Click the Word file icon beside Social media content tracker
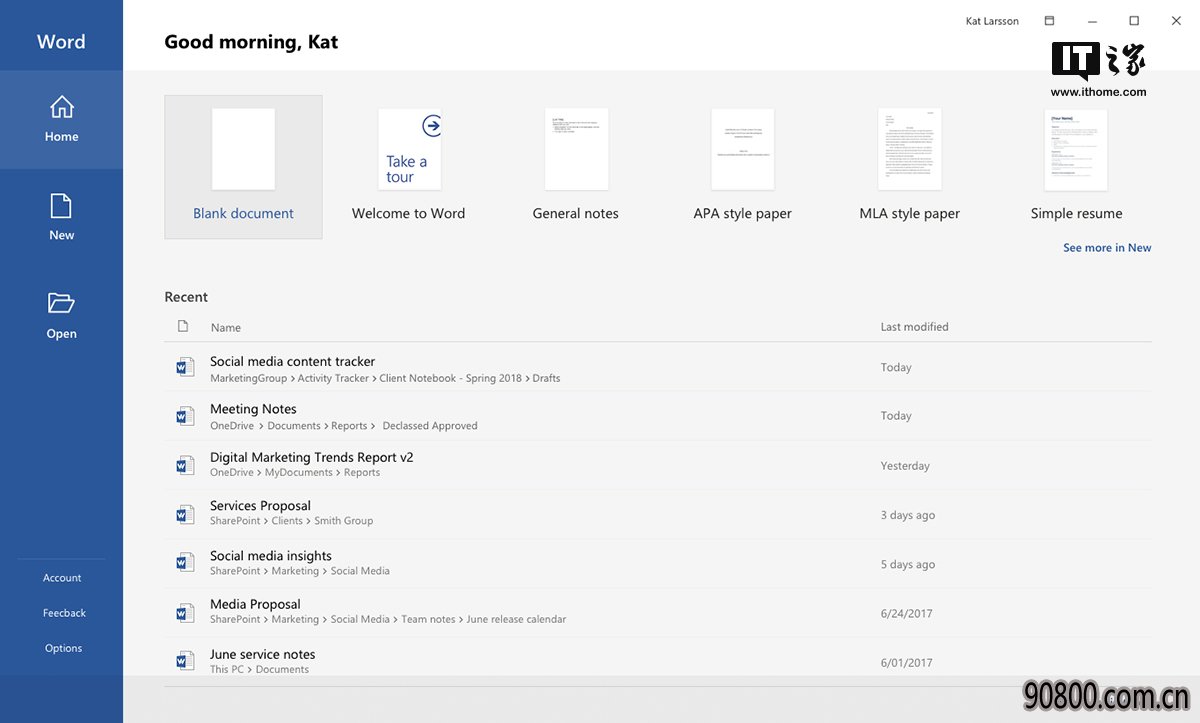The width and height of the screenshot is (1200, 723). [185, 367]
